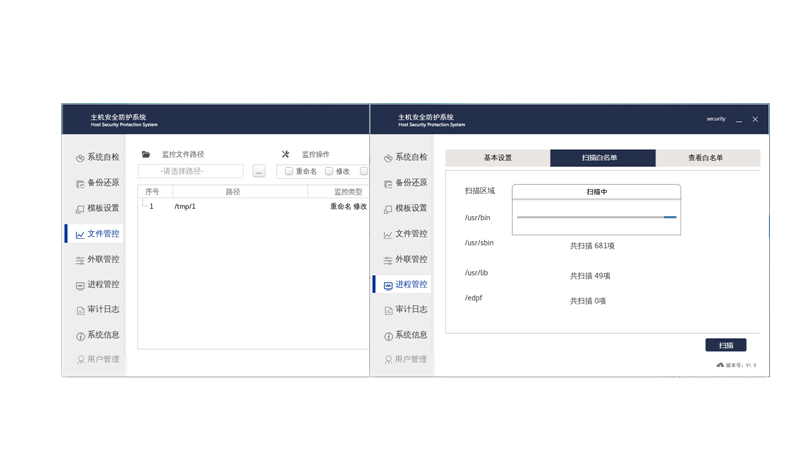Viewport: 800px width, 450px height.
Task: Click 系统自检 icon in left window sidebar
Action: [80, 158]
